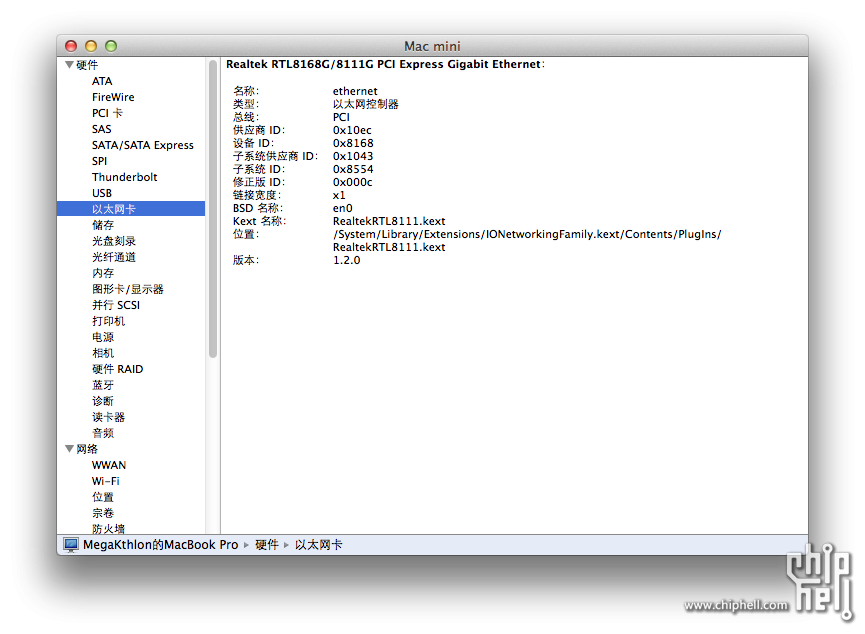Select 并行 SCSI entry
This screenshot has width=865, height=634.
[116, 305]
